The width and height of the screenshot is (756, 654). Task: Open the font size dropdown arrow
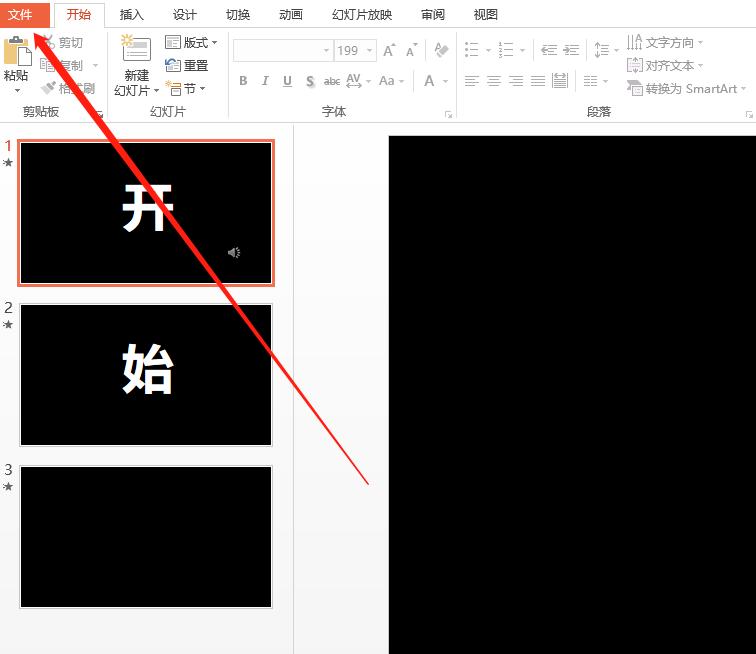pos(369,51)
